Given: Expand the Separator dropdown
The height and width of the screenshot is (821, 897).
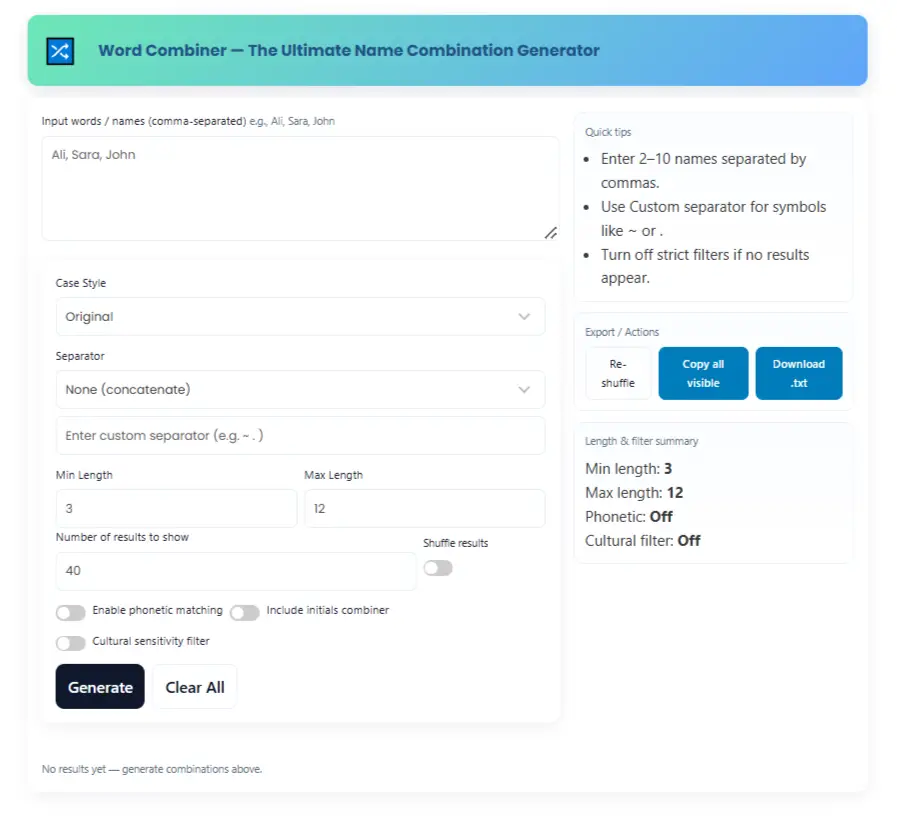Looking at the screenshot, I should click(300, 390).
